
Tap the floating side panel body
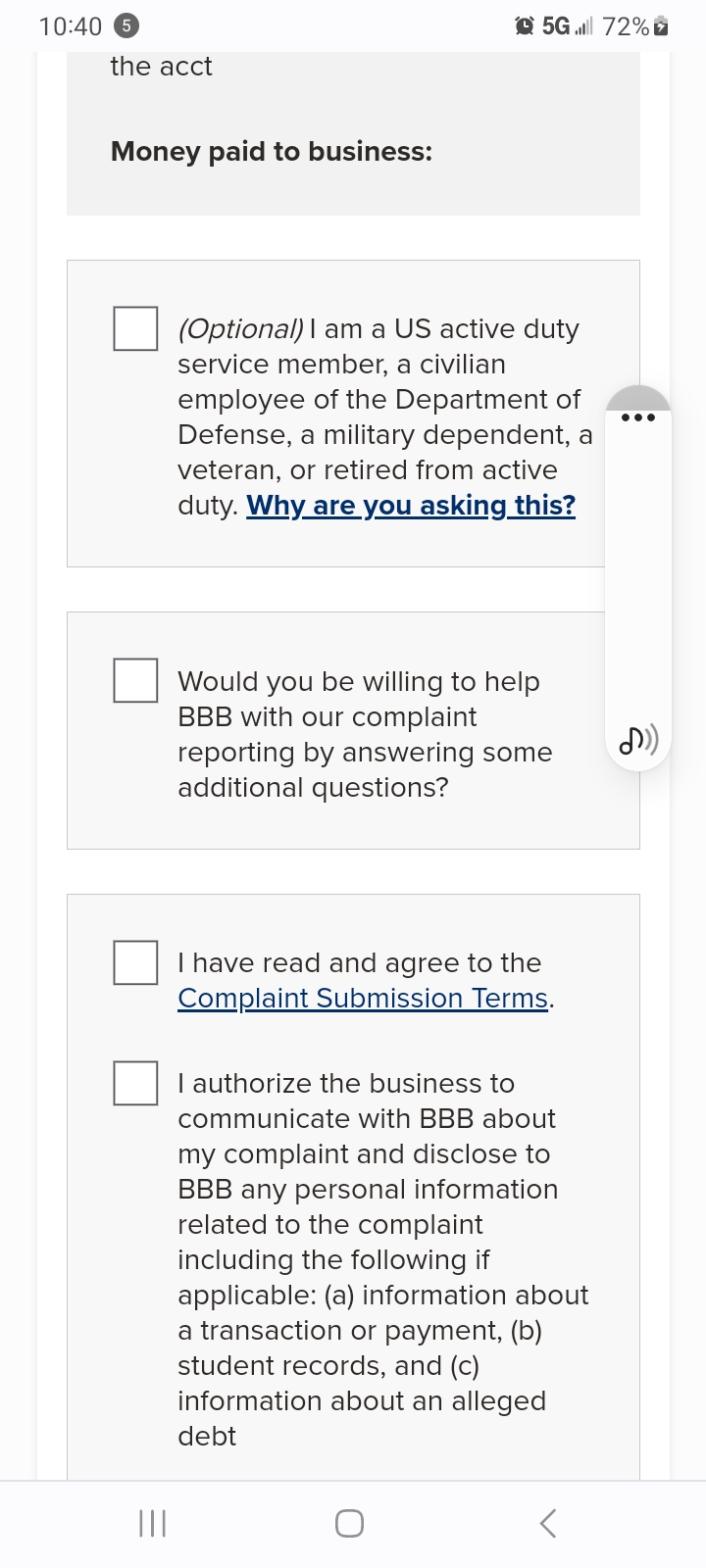tap(638, 578)
